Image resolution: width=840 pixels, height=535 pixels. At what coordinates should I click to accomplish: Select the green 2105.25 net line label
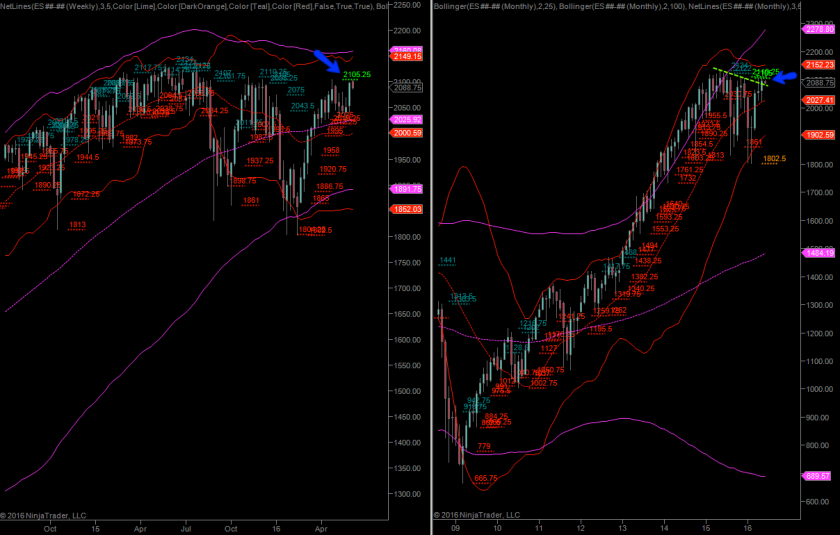(357, 75)
